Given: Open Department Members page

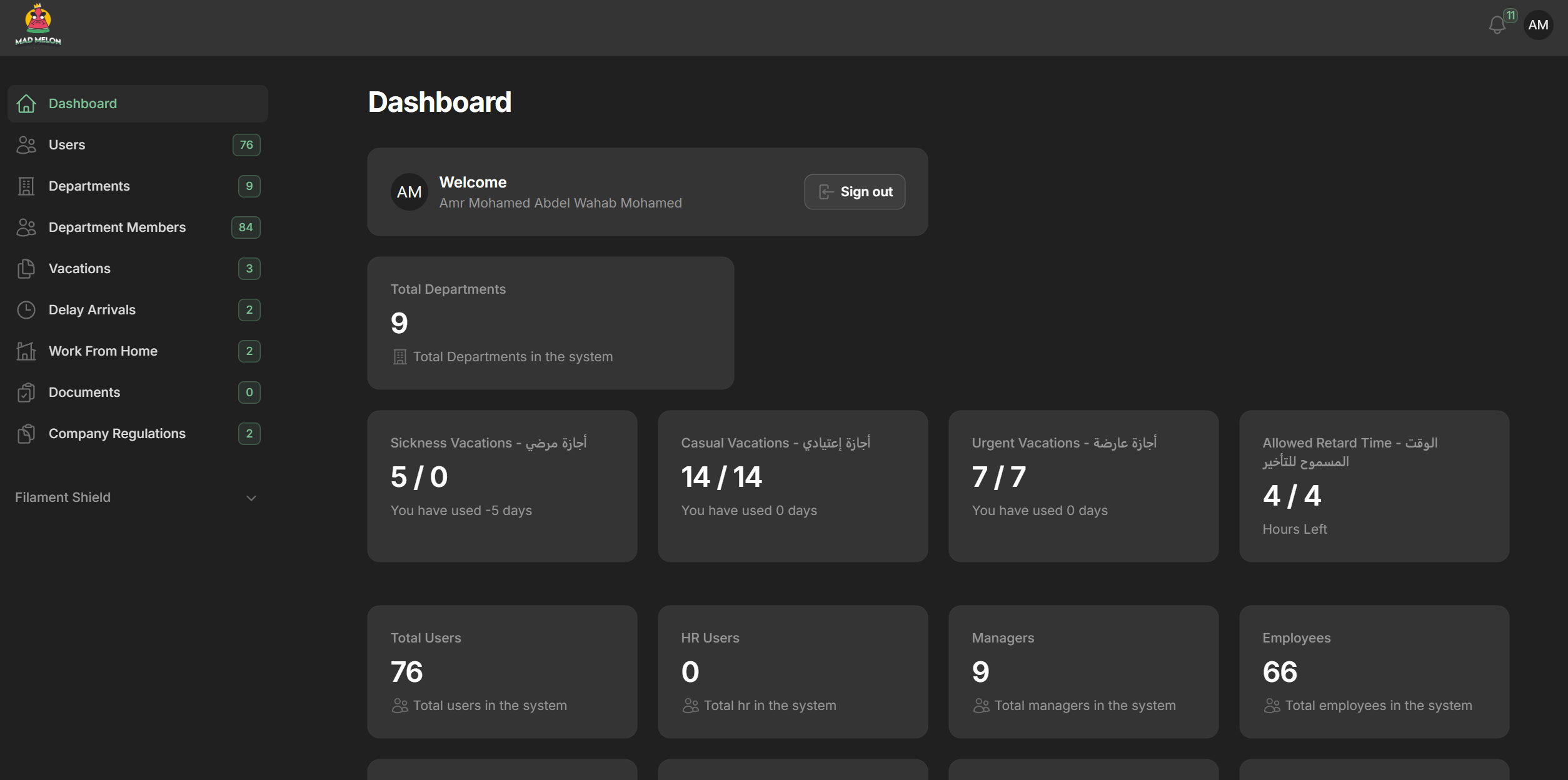Looking at the screenshot, I should (x=117, y=227).
